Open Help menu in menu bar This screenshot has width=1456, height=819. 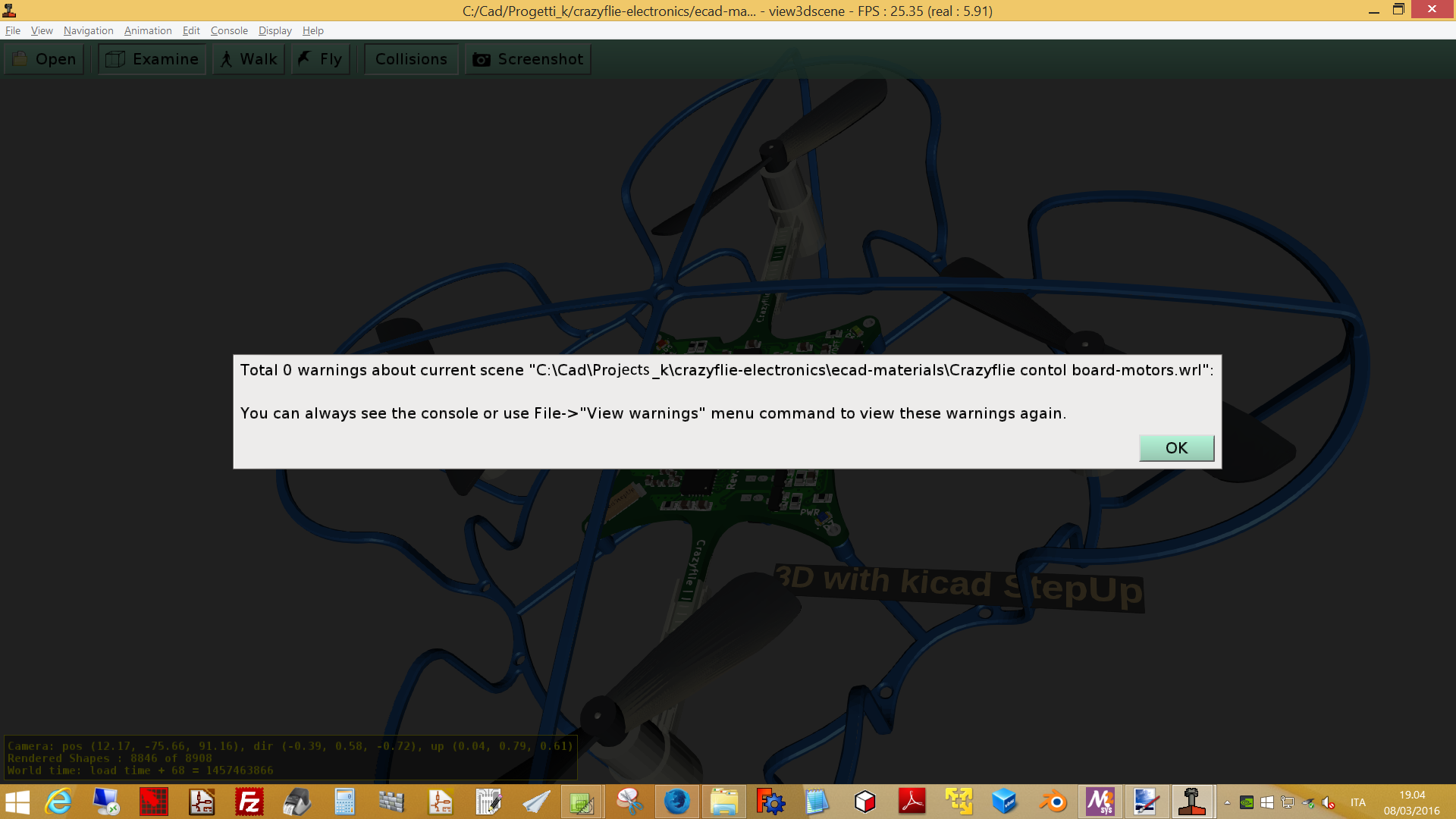coord(312,30)
